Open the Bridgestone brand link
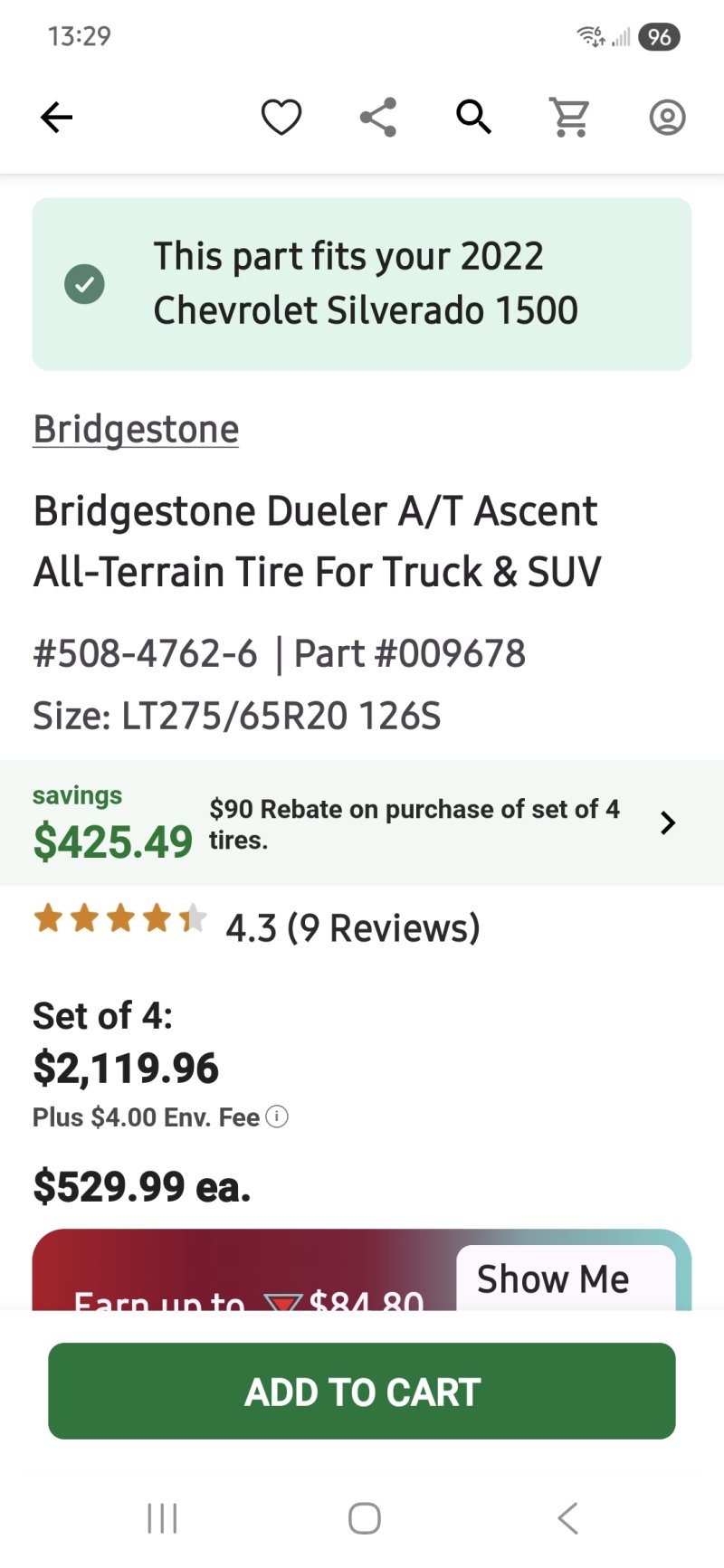Image resolution: width=724 pixels, height=1568 pixels. pos(136,430)
